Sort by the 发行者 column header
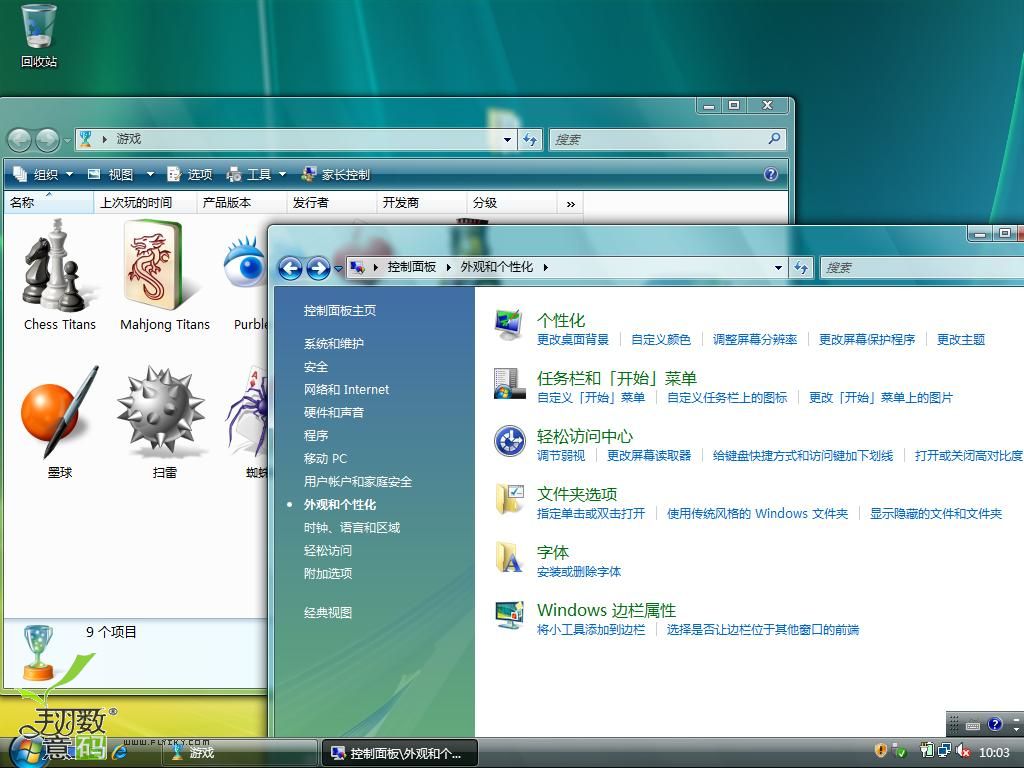This screenshot has height=768, width=1024. pos(332,202)
